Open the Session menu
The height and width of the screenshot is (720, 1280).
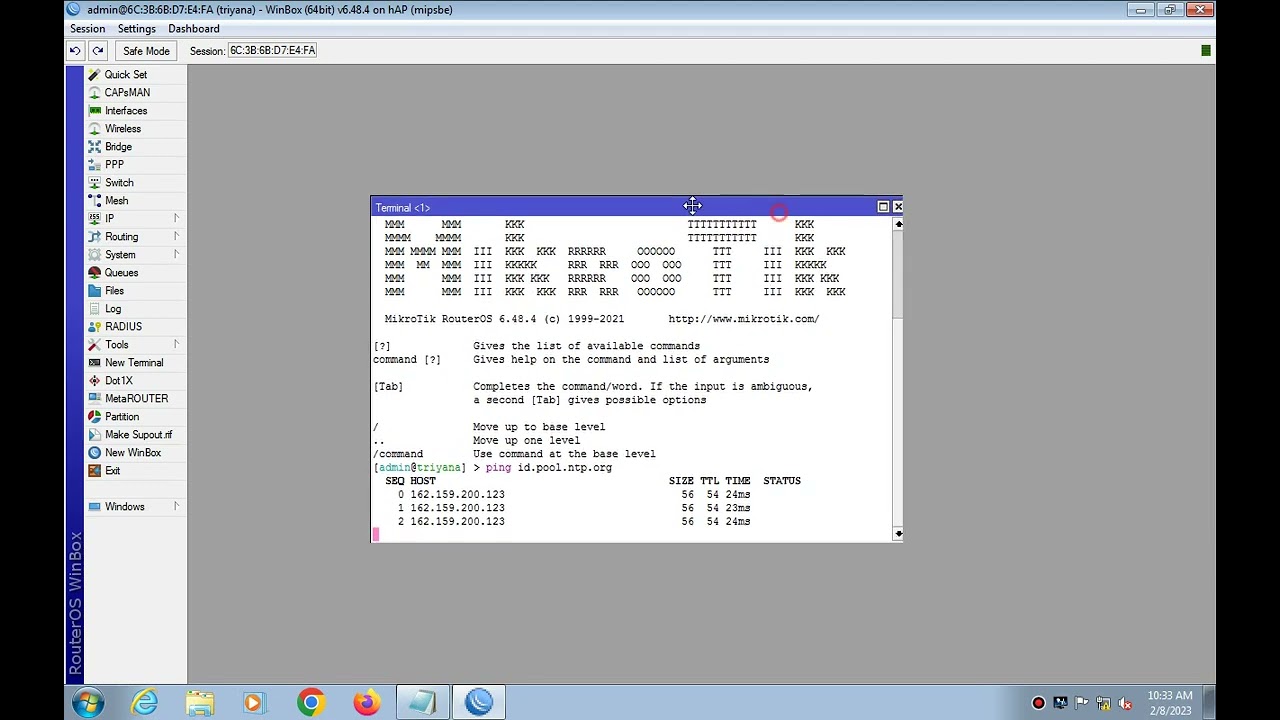87,29
